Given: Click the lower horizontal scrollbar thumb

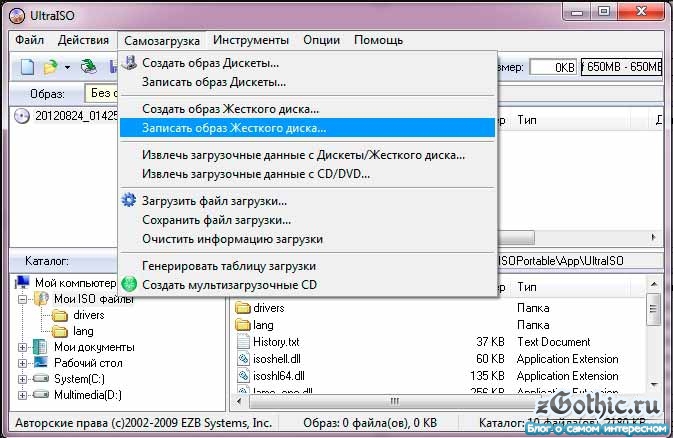Looking at the screenshot, I should pos(394,402).
